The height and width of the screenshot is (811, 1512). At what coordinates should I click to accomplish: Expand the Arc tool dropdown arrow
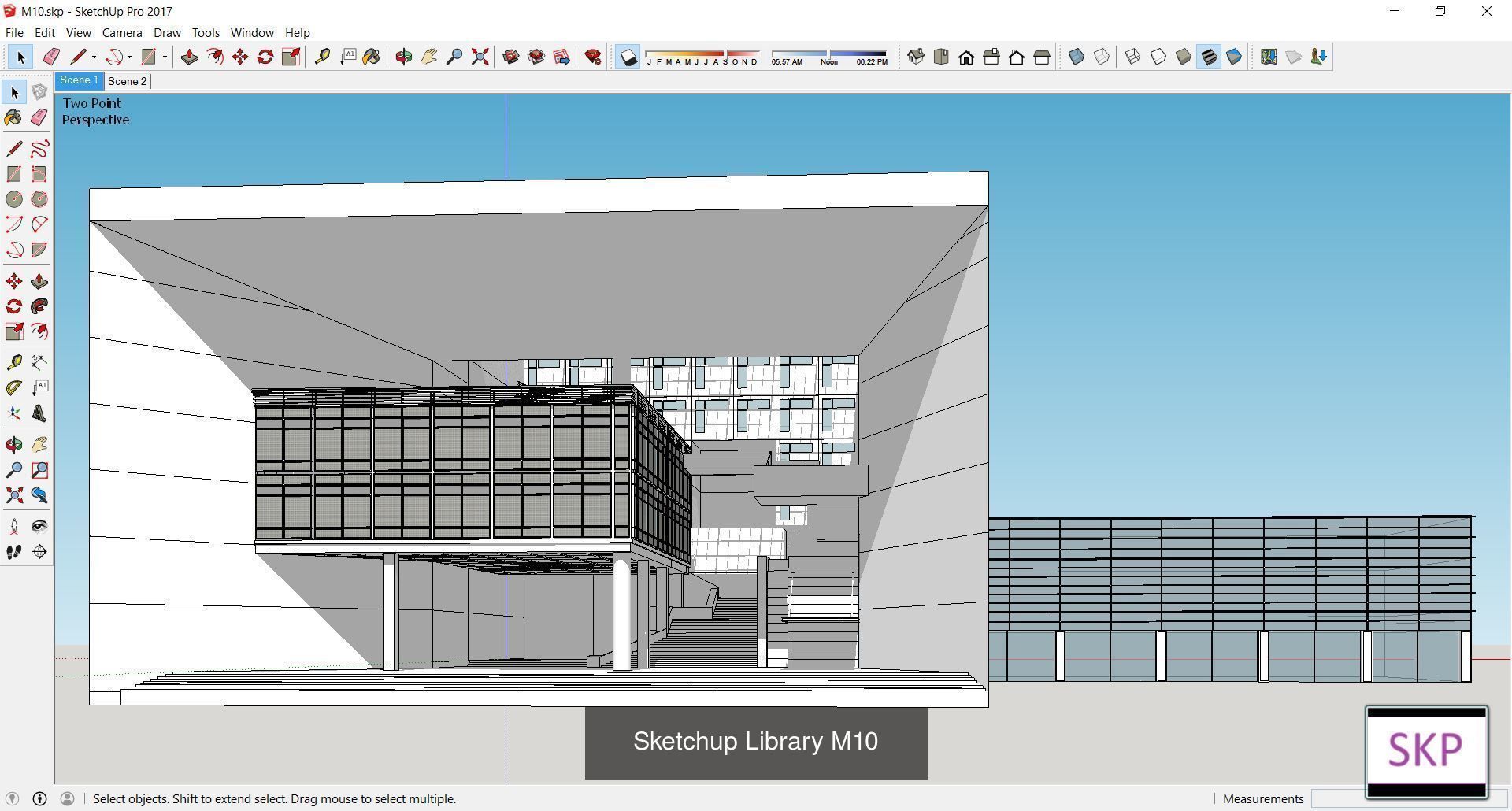pos(129,57)
